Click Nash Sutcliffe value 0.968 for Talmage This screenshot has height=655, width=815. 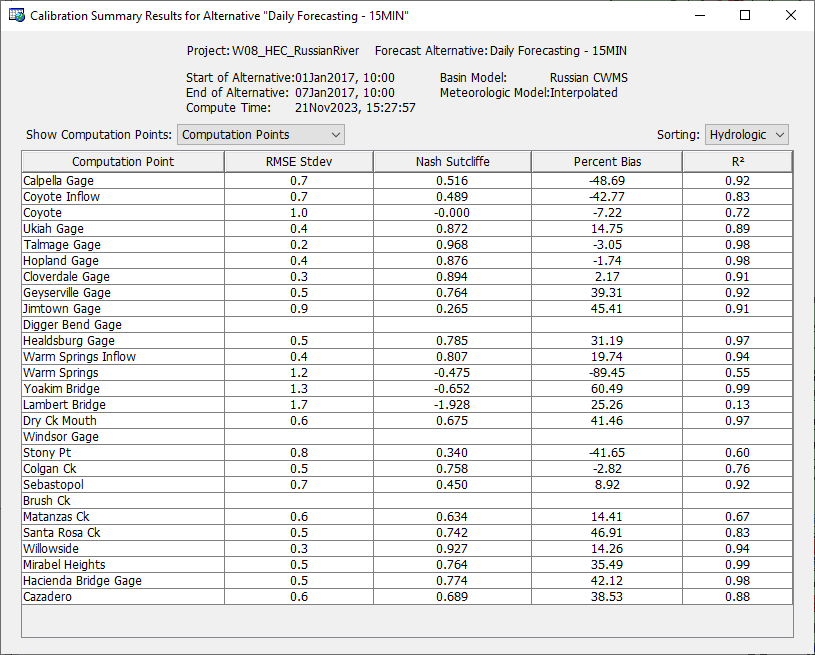coord(452,245)
